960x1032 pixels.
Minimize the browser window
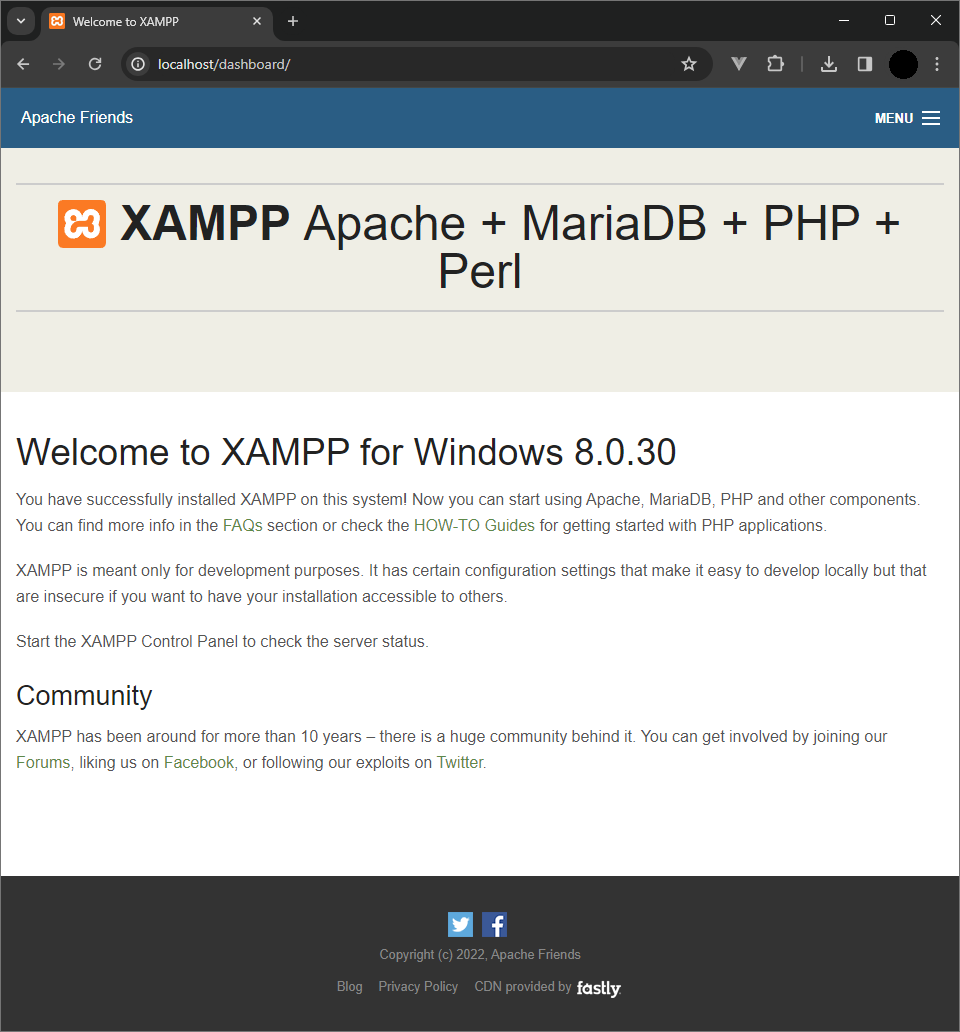coord(844,20)
